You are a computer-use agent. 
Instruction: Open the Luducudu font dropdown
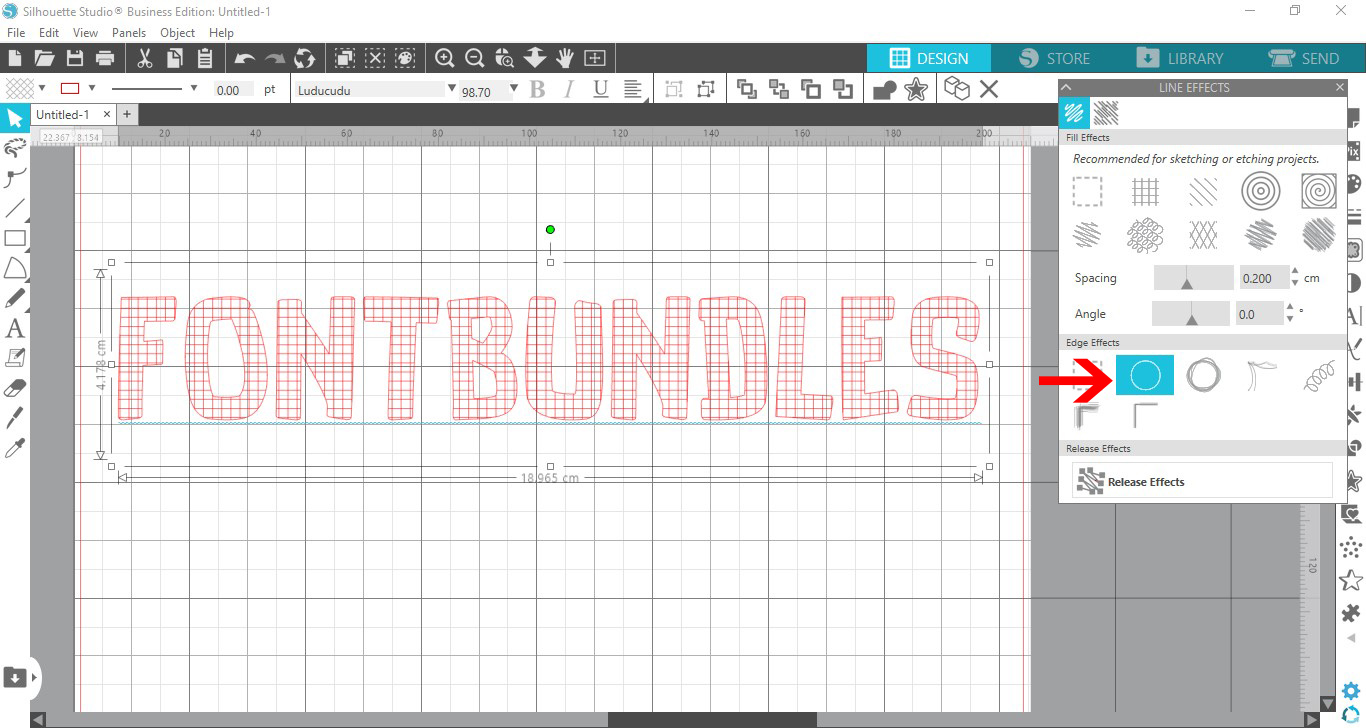click(x=452, y=88)
